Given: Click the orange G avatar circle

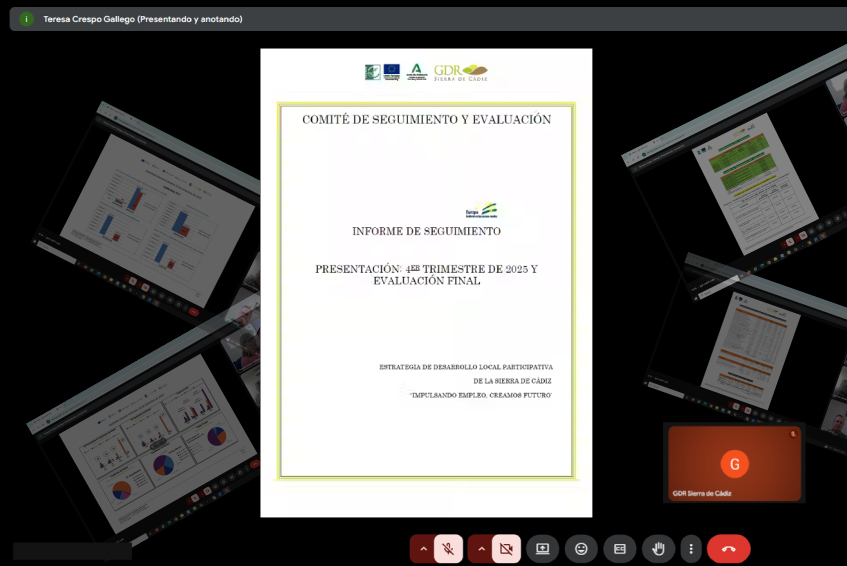Looking at the screenshot, I should click(734, 463).
